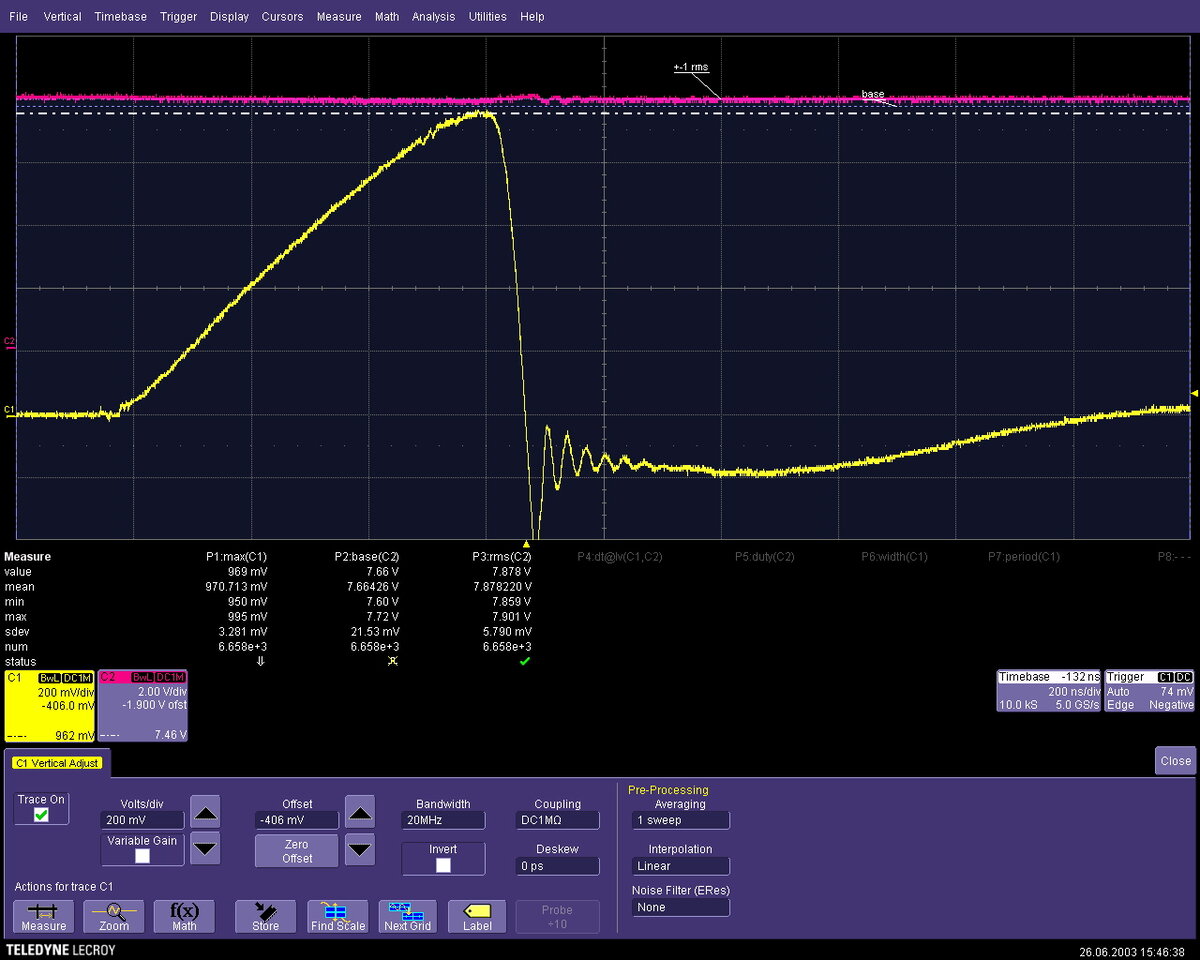The image size is (1200, 960).
Task: Close the C1 Vertical Adjust dialog
Action: coord(1175,760)
